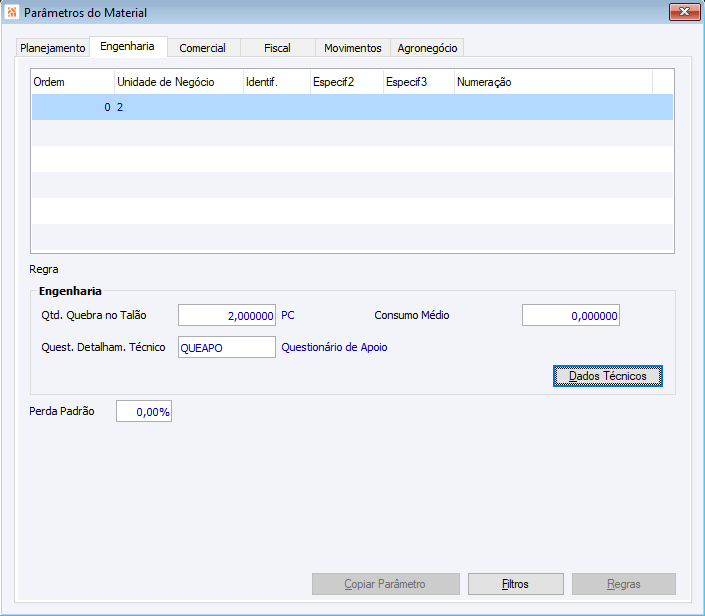Click the Especif2 column header
The width and height of the screenshot is (705, 616).
[347, 82]
